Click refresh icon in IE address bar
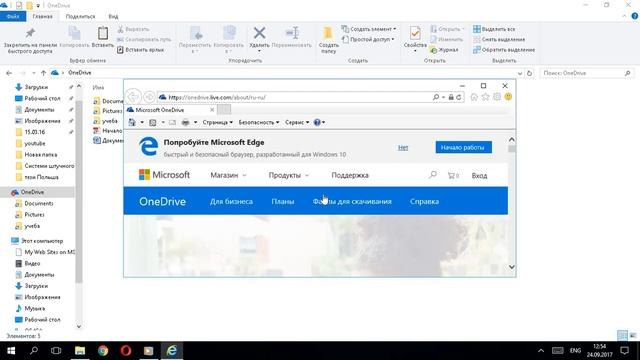The height and width of the screenshot is (360, 640). [x=459, y=97]
